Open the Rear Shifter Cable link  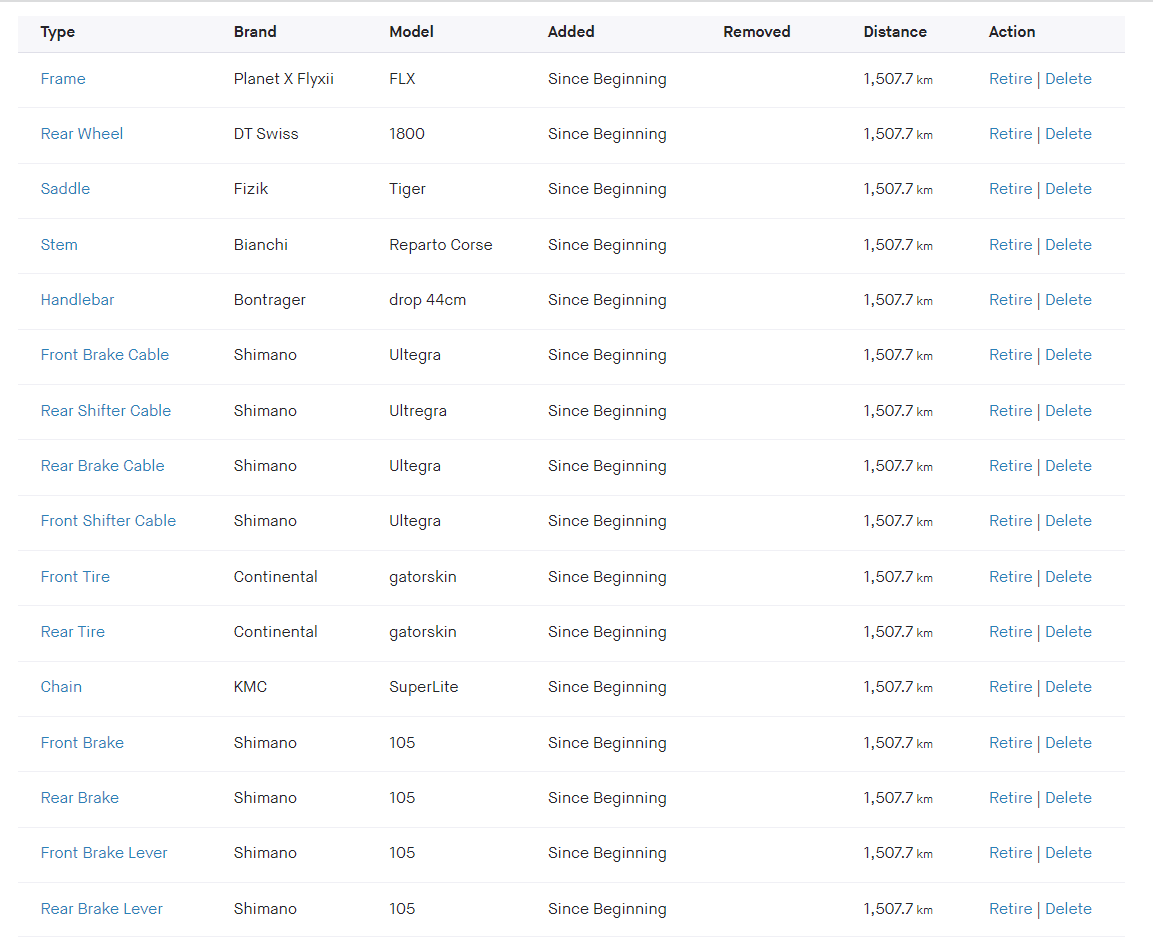pyautogui.click(x=105, y=411)
